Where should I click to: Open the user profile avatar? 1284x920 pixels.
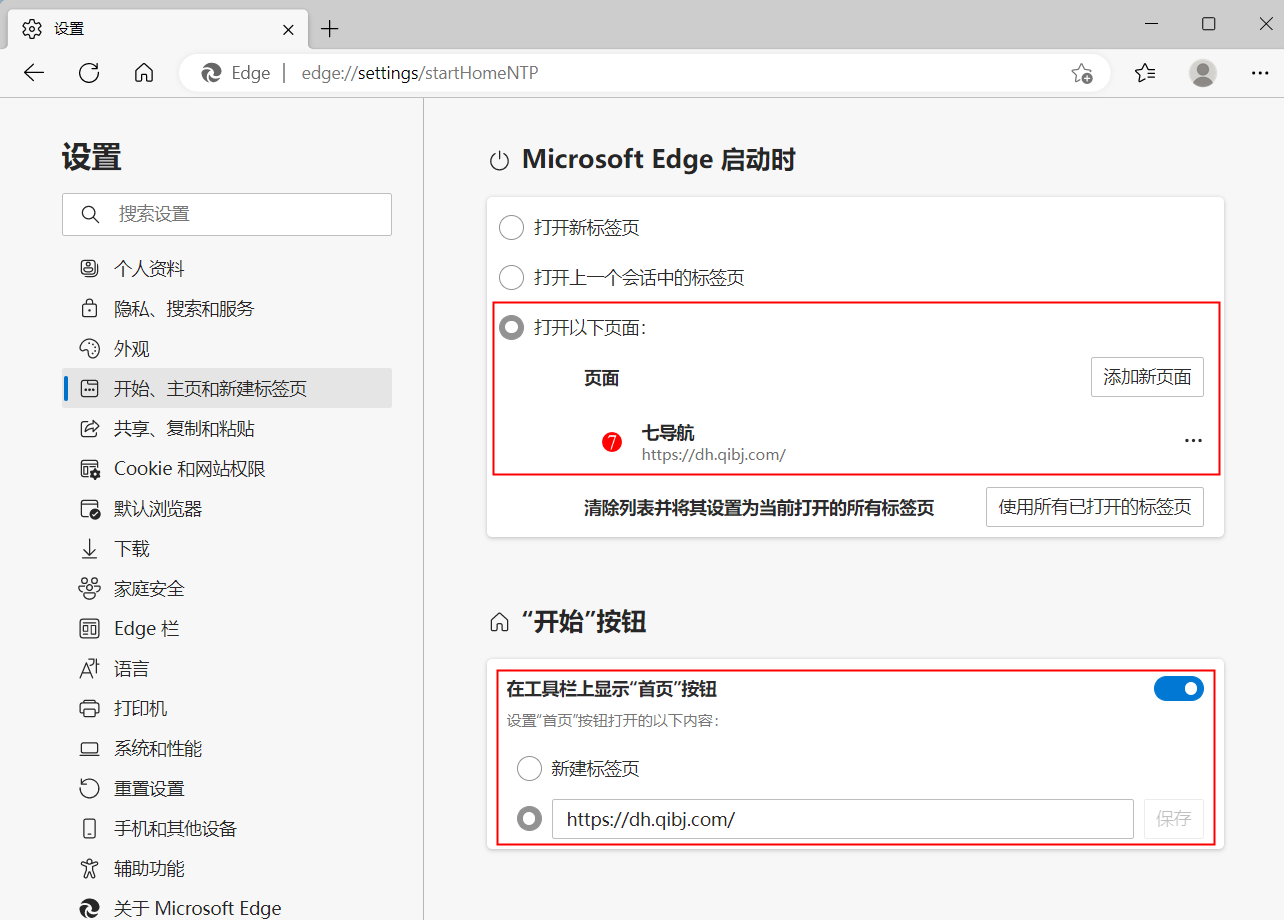(1203, 73)
